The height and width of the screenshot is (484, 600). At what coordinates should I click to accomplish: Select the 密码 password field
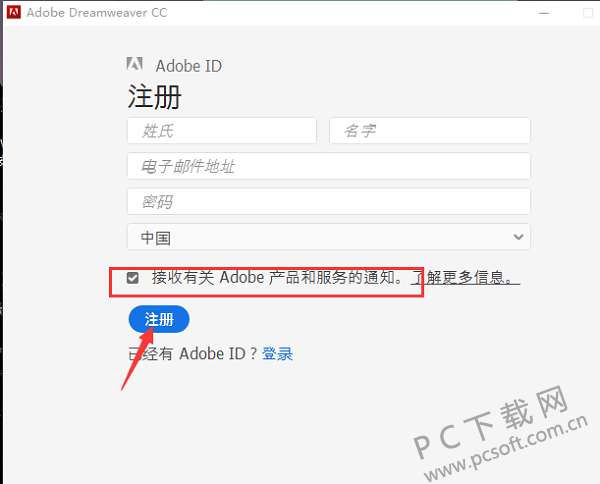(x=329, y=202)
